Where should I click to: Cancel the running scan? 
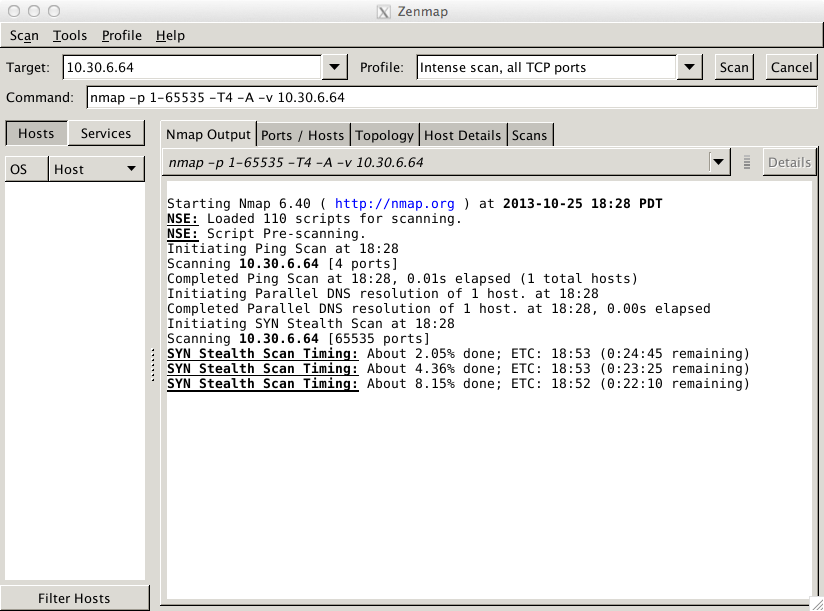(791, 67)
